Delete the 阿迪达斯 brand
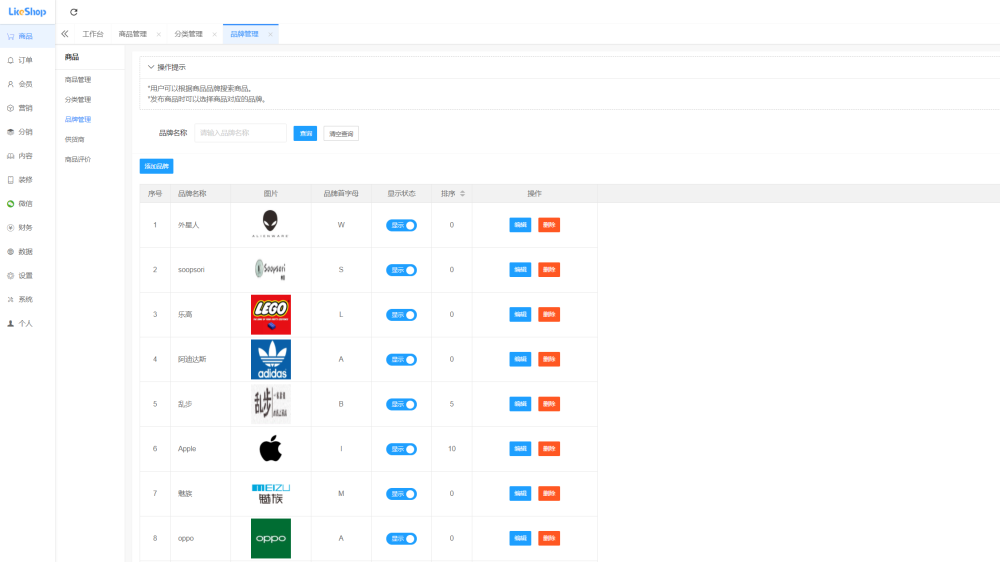1000x562 pixels. (x=549, y=359)
